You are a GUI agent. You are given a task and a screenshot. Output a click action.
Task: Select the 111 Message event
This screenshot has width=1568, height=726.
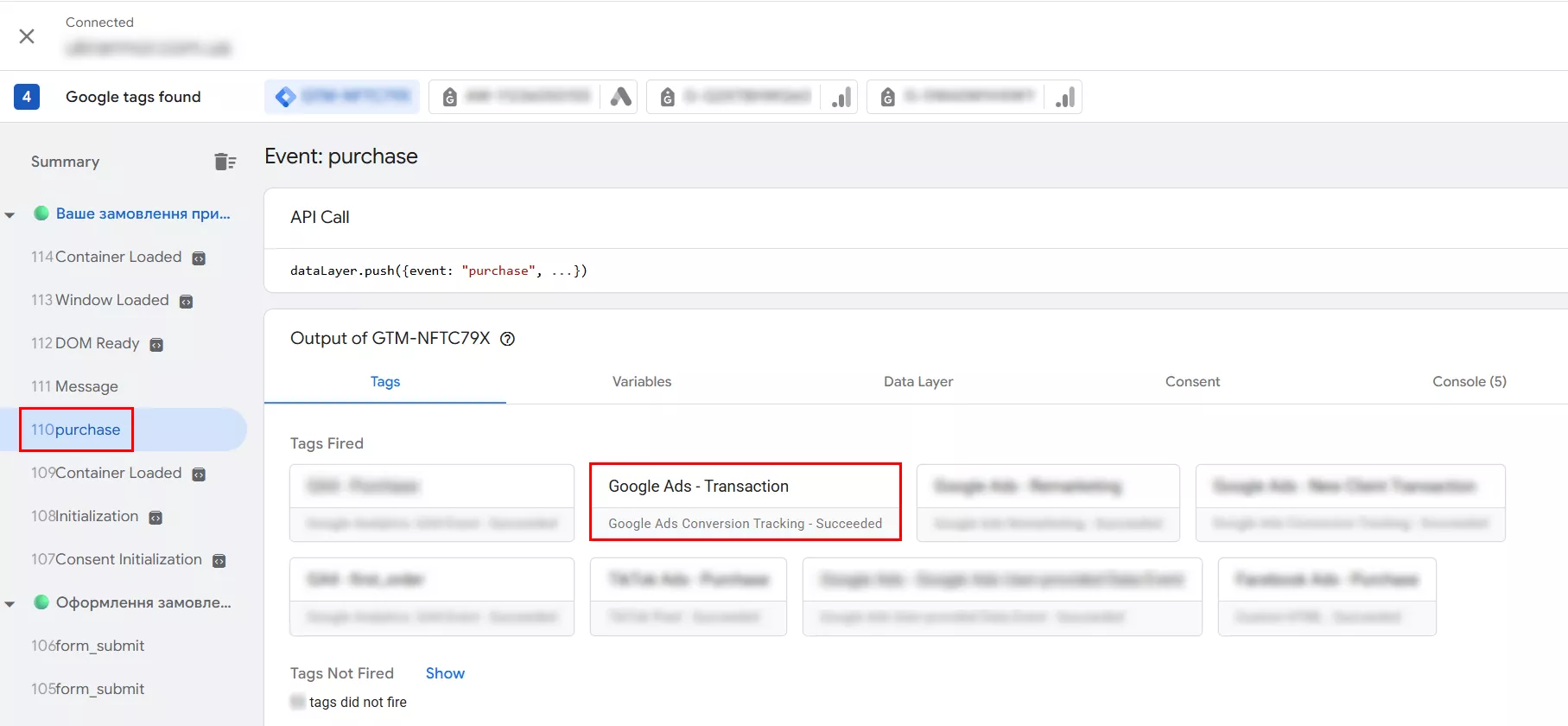tap(75, 386)
